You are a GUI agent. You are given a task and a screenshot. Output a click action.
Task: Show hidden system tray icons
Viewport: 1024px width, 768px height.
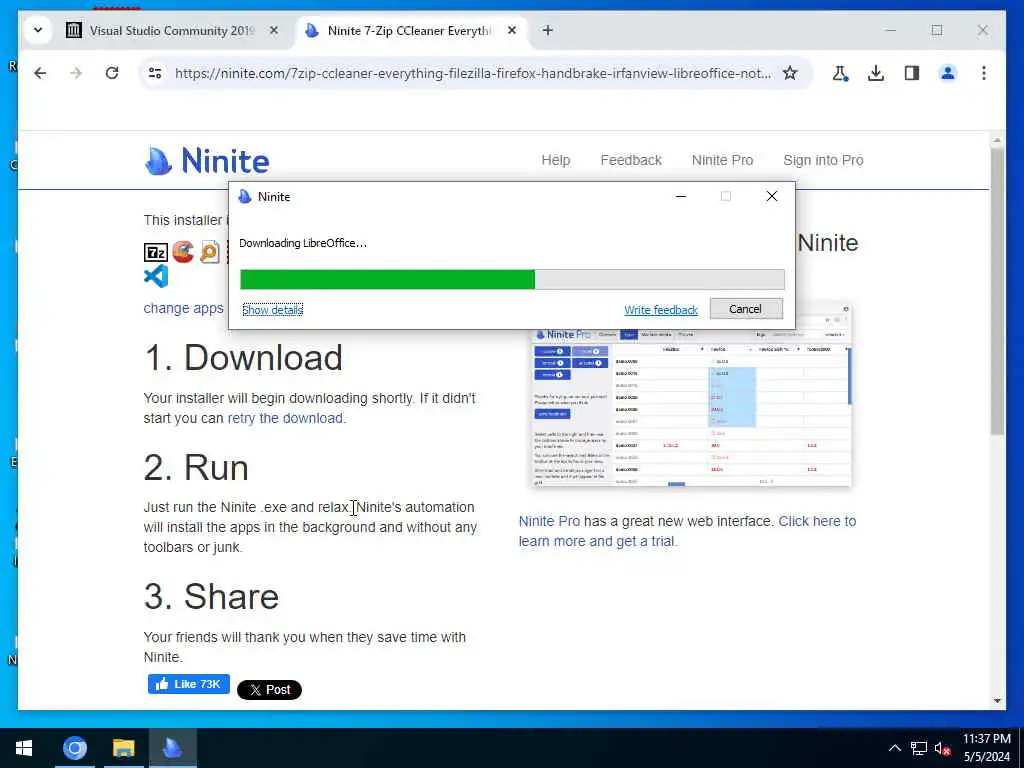click(895, 748)
